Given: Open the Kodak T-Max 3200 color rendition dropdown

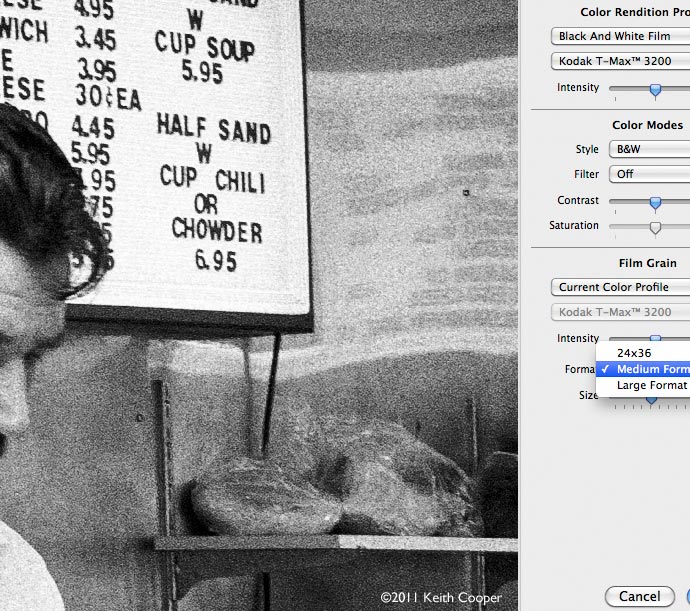Looking at the screenshot, I should (x=620, y=61).
